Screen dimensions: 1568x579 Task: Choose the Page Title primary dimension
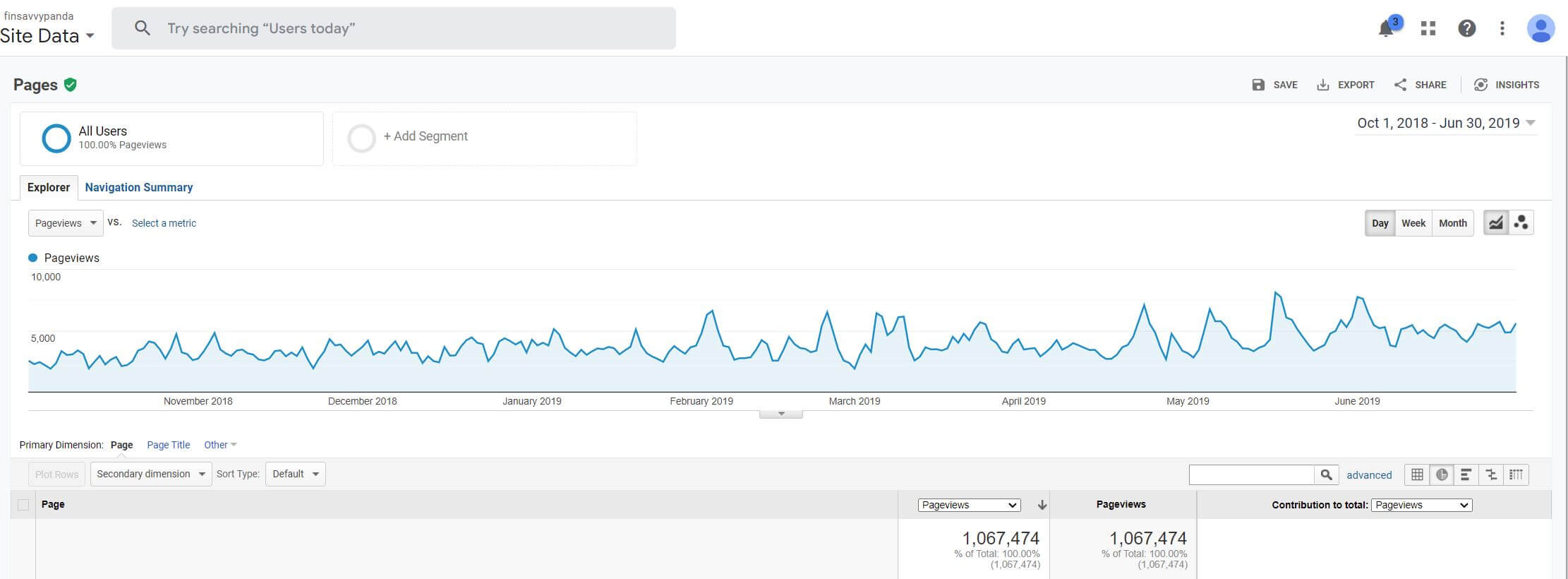click(x=169, y=445)
